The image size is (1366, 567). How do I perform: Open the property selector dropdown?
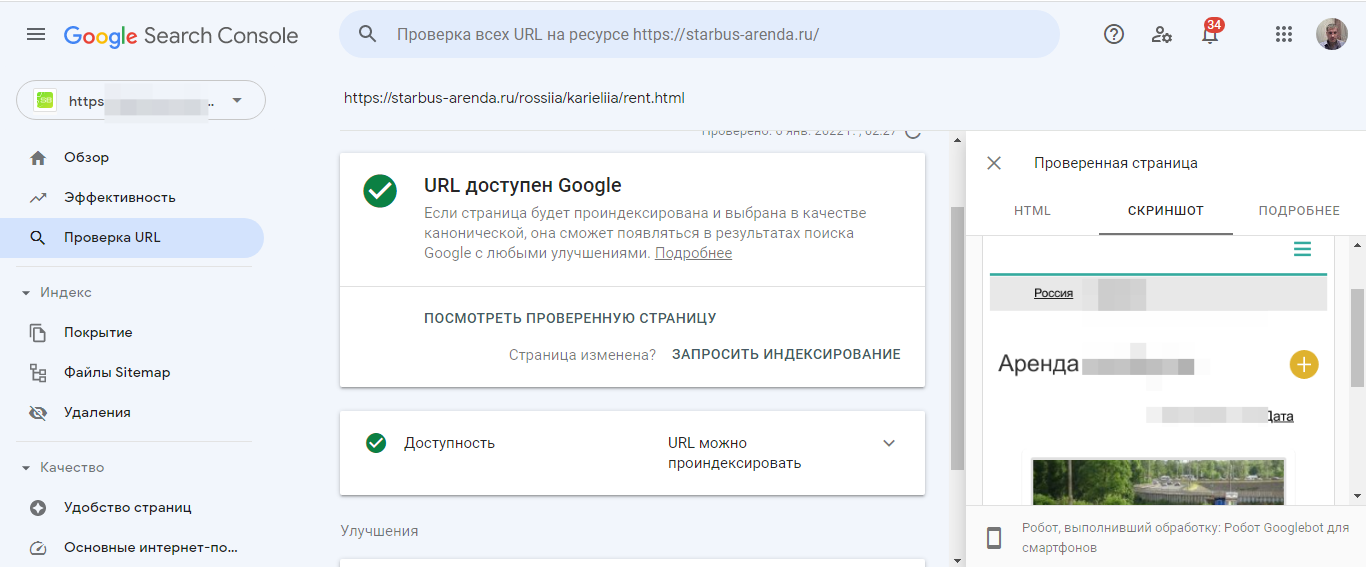[141, 101]
